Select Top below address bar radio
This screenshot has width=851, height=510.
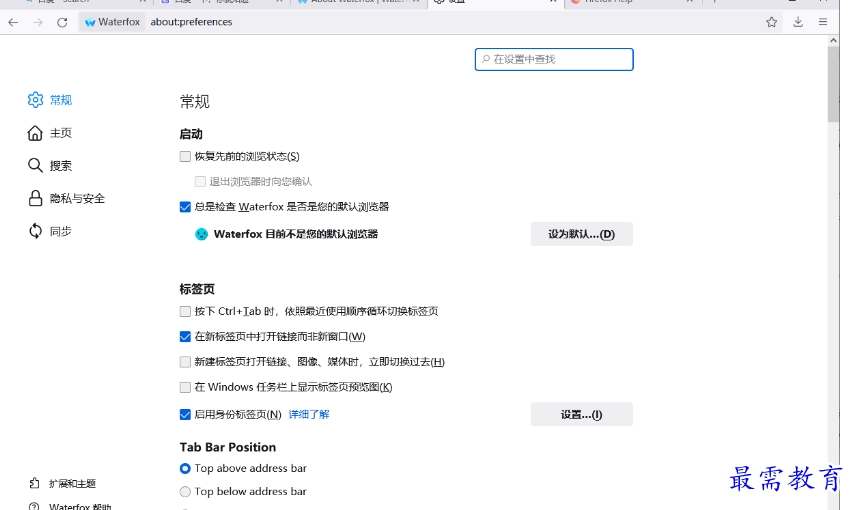click(x=185, y=492)
